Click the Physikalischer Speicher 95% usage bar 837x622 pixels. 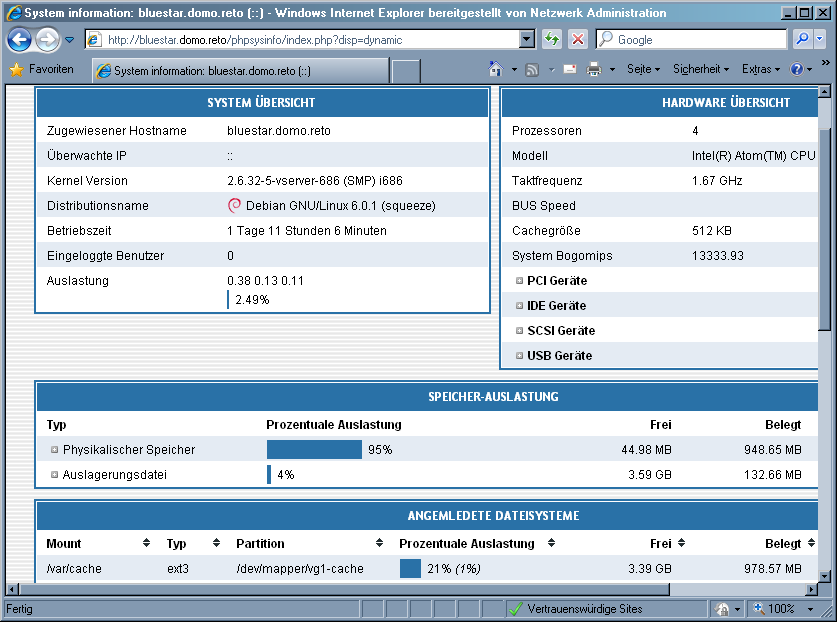pos(314,450)
